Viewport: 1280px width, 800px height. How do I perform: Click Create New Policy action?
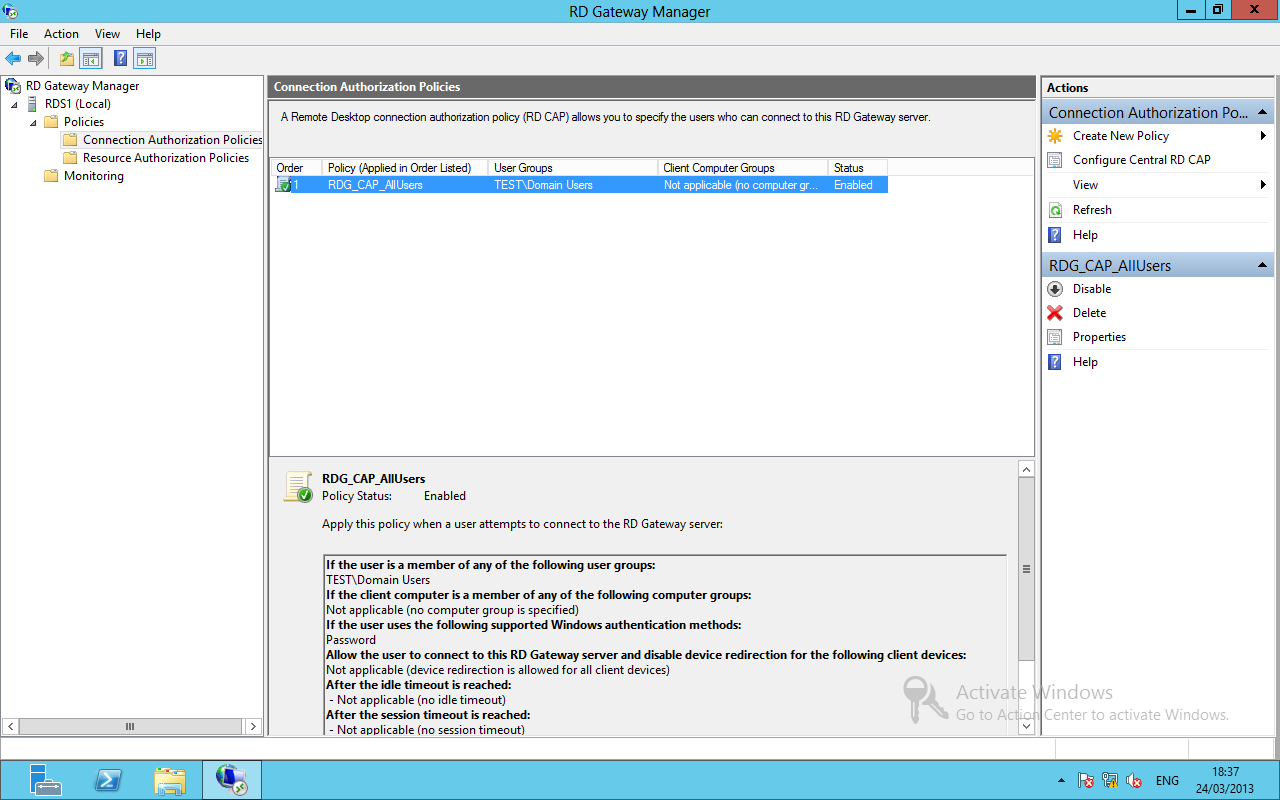1121,136
